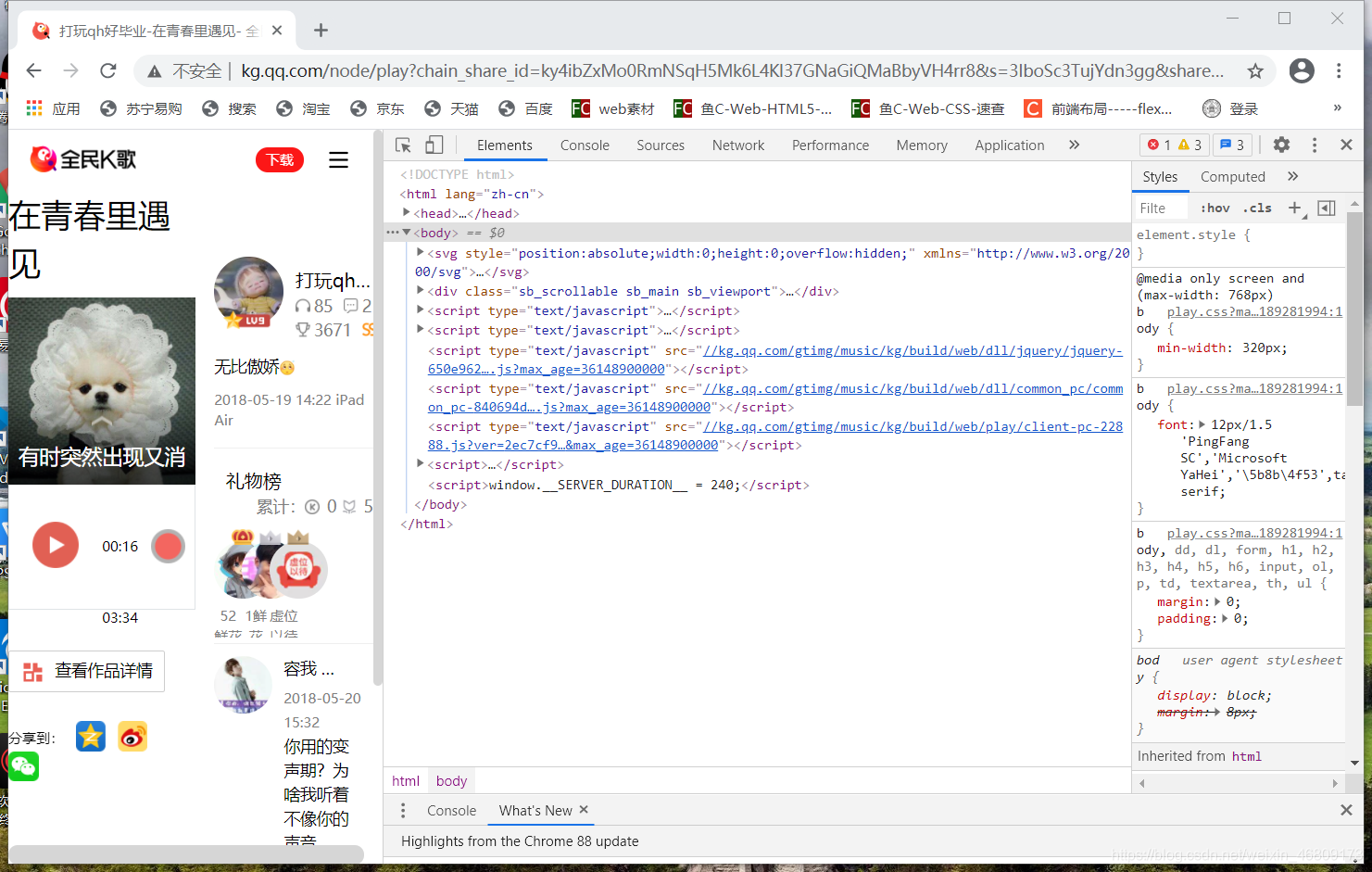
Task: Click the red error count badge
Action: tap(1159, 145)
